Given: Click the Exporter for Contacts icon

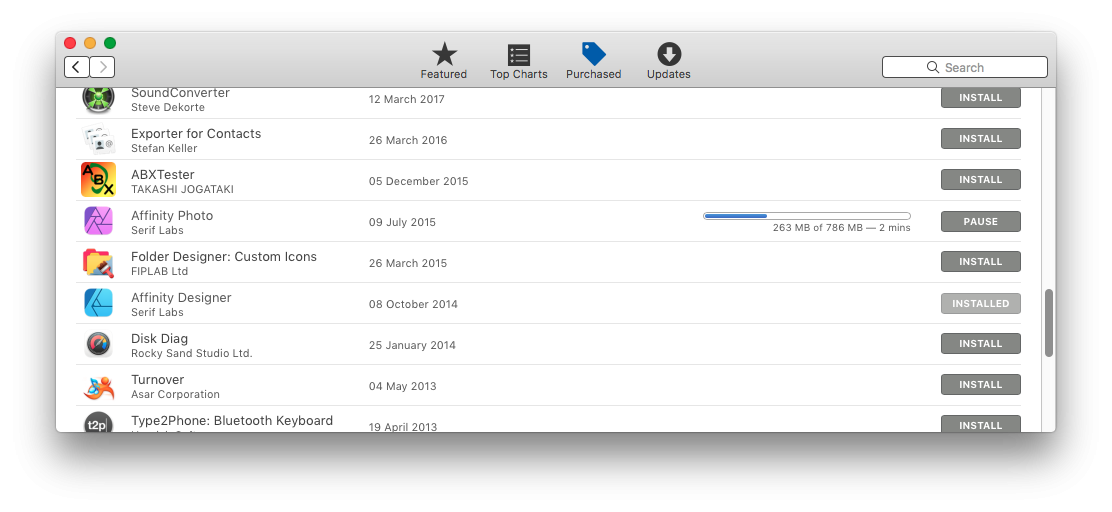Looking at the screenshot, I should pos(98,140).
